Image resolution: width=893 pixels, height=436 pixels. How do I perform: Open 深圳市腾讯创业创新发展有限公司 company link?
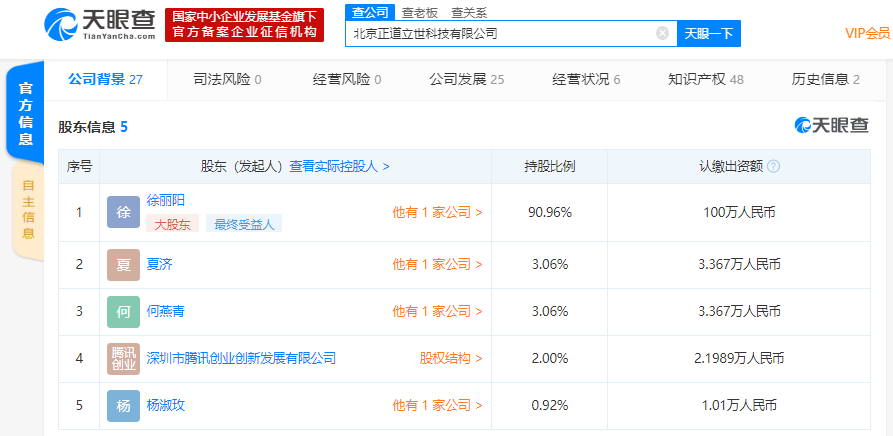241,358
